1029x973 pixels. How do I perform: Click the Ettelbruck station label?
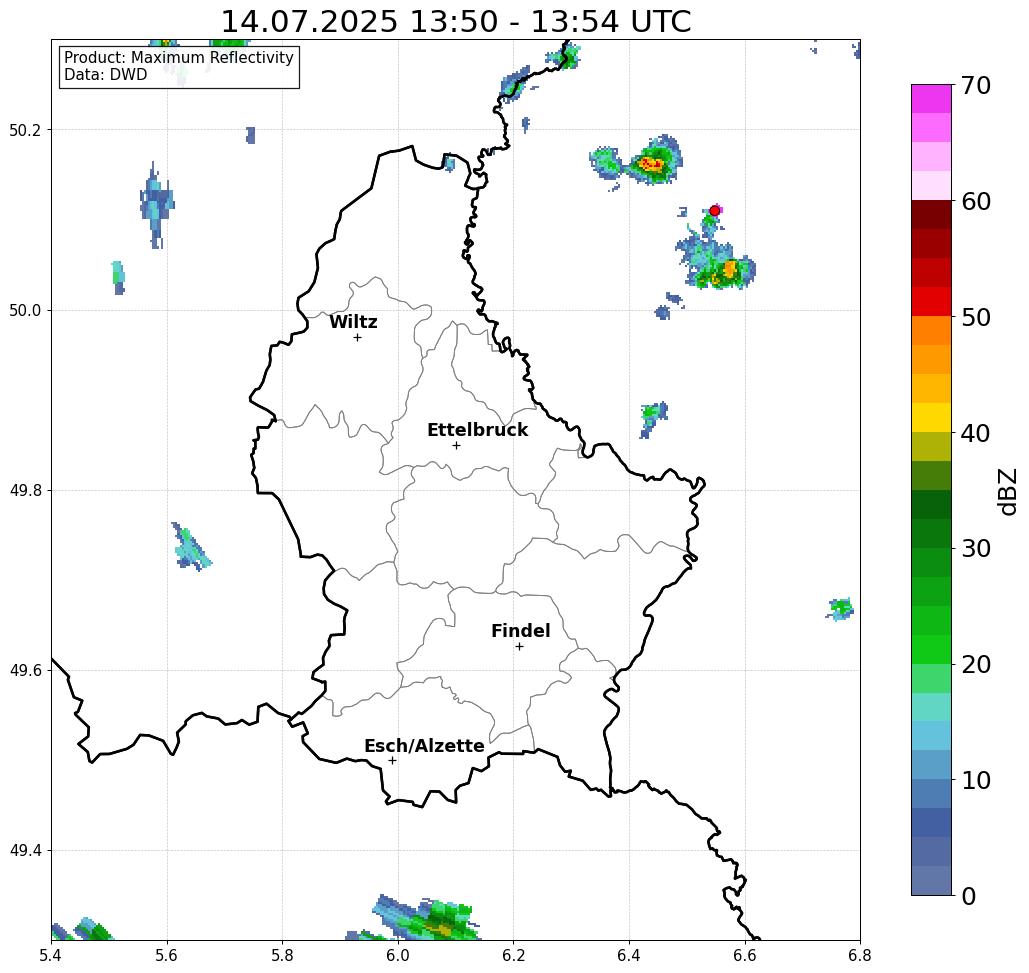tap(477, 430)
